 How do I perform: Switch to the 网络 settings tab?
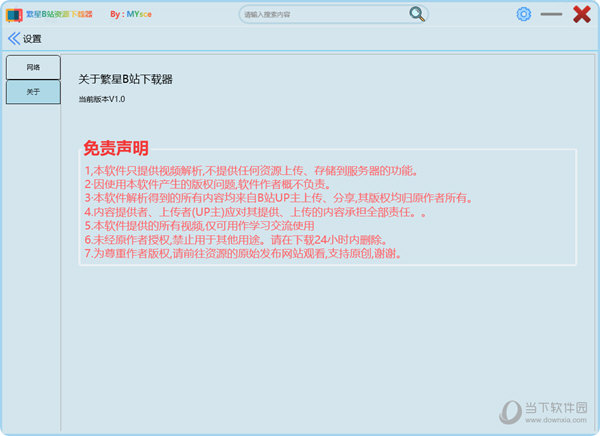pyautogui.click(x=33, y=67)
